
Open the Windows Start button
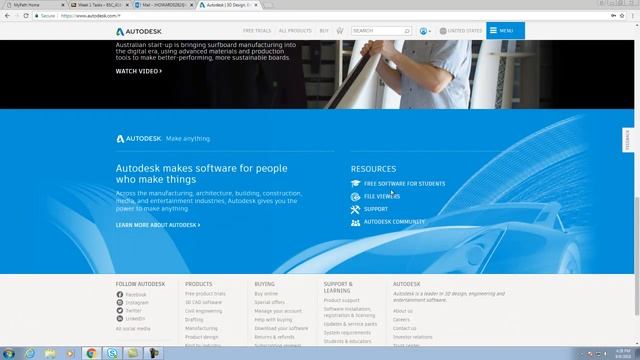pyautogui.click(x=8, y=353)
